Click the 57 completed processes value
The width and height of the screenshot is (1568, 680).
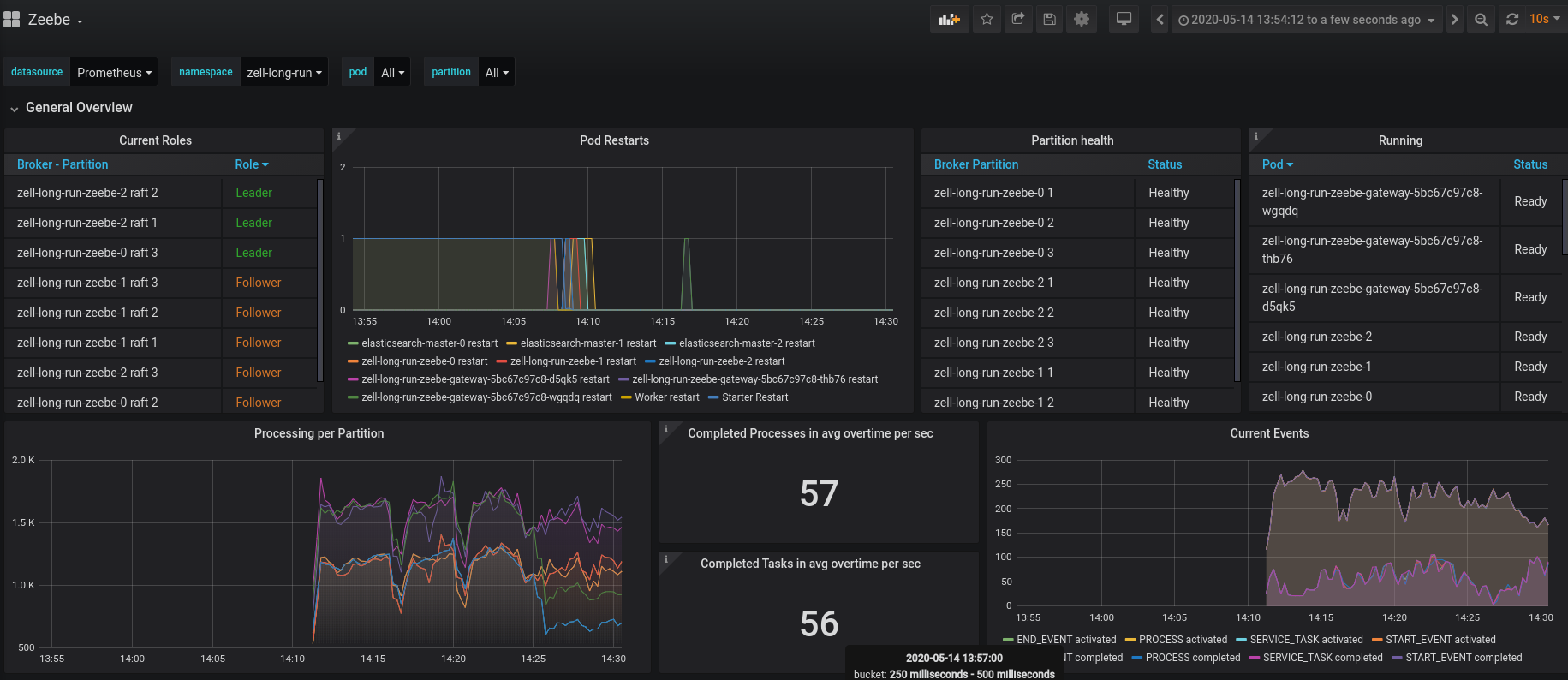click(x=819, y=493)
